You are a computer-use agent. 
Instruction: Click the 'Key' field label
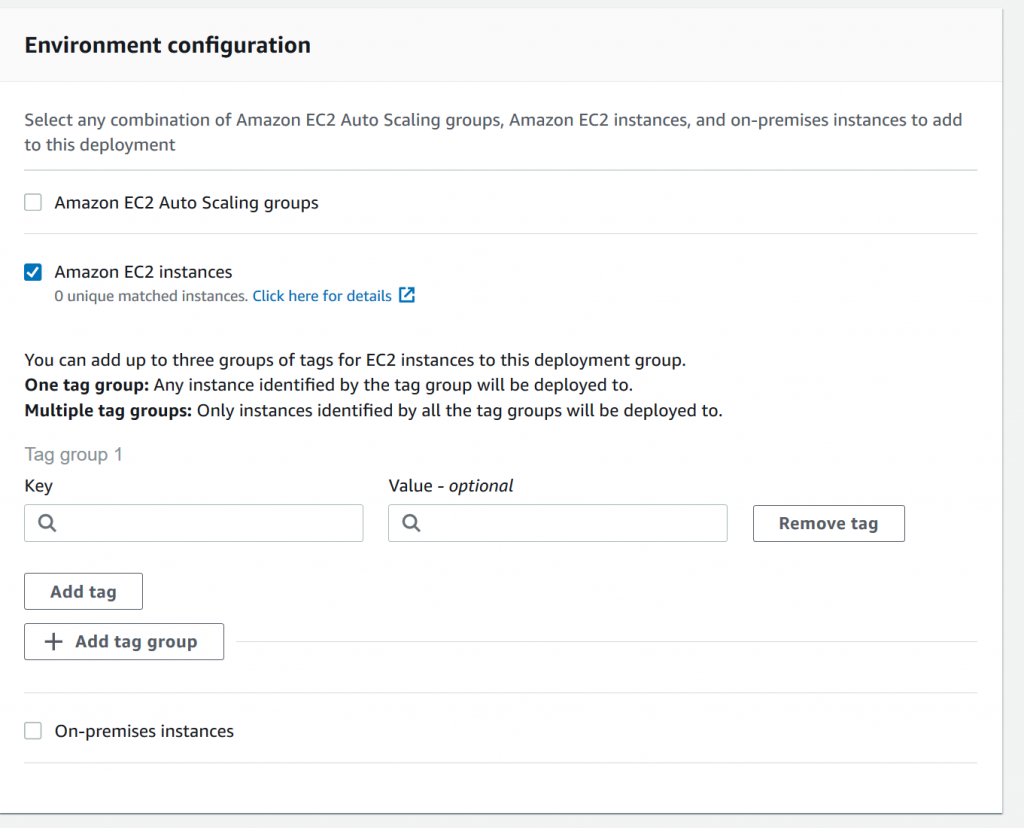point(39,486)
